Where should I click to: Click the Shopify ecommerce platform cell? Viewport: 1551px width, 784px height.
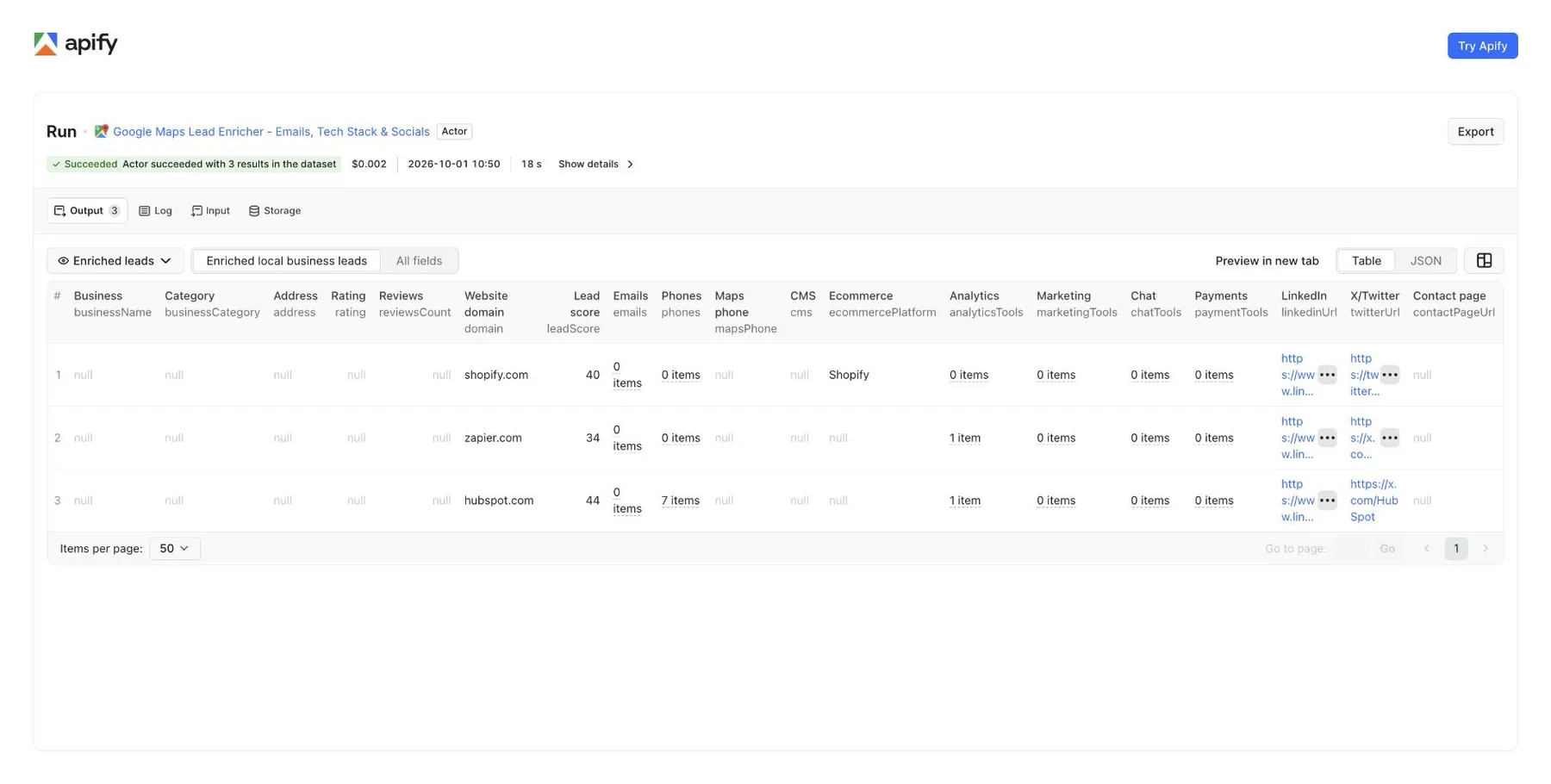(849, 375)
